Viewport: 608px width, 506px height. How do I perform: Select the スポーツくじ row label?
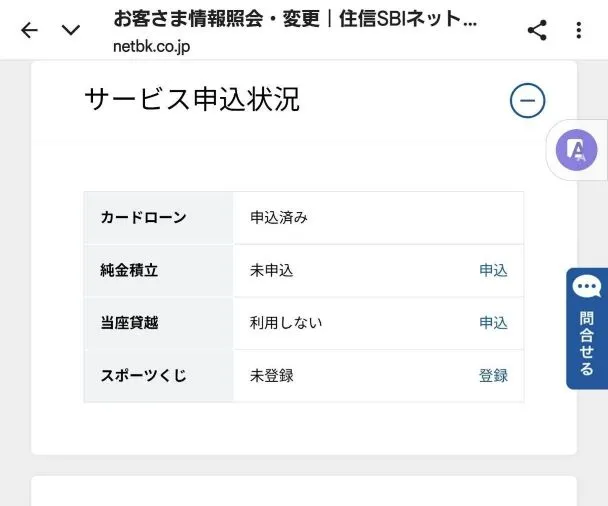tap(143, 376)
